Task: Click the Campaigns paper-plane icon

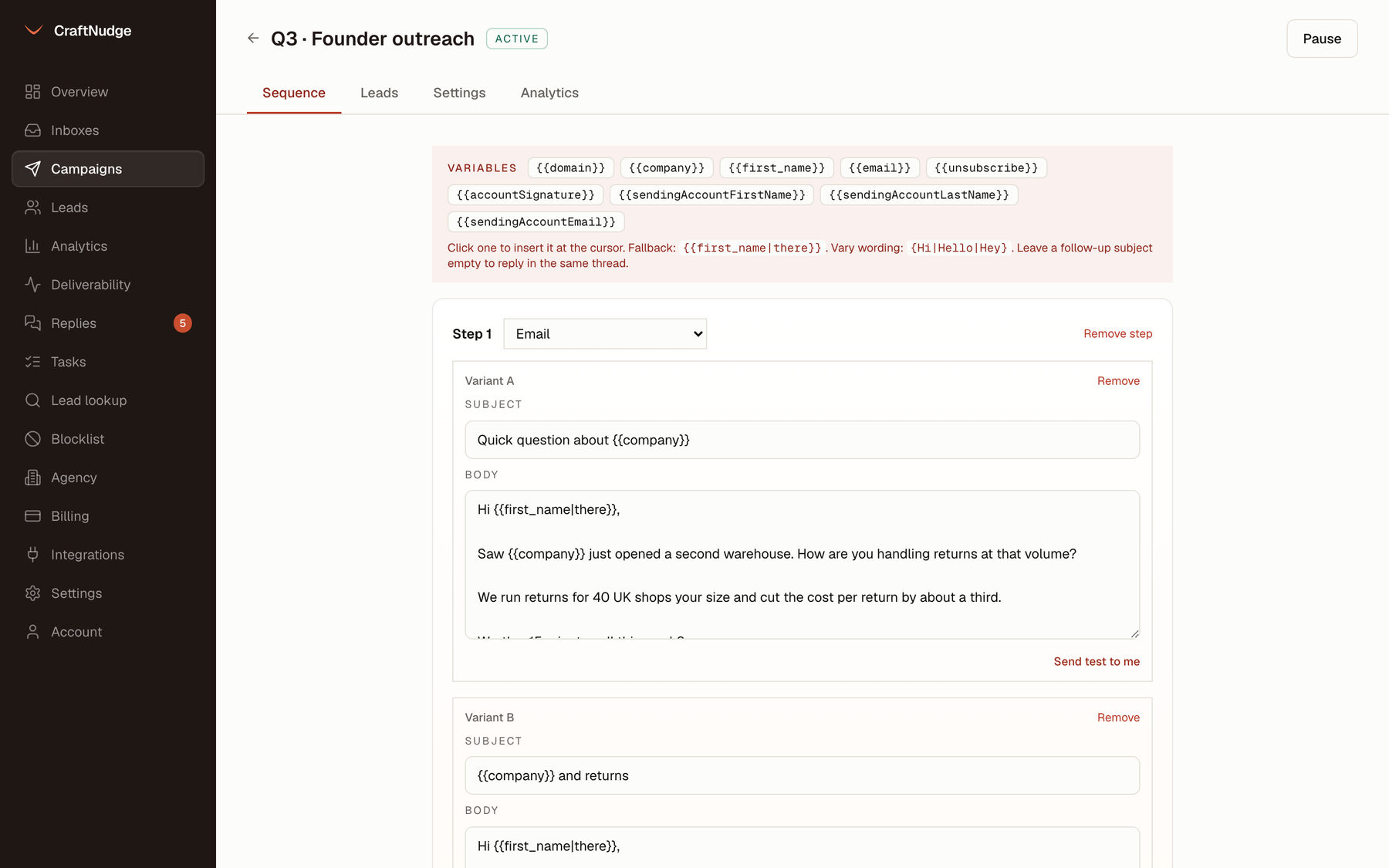Action: pyautogui.click(x=32, y=169)
